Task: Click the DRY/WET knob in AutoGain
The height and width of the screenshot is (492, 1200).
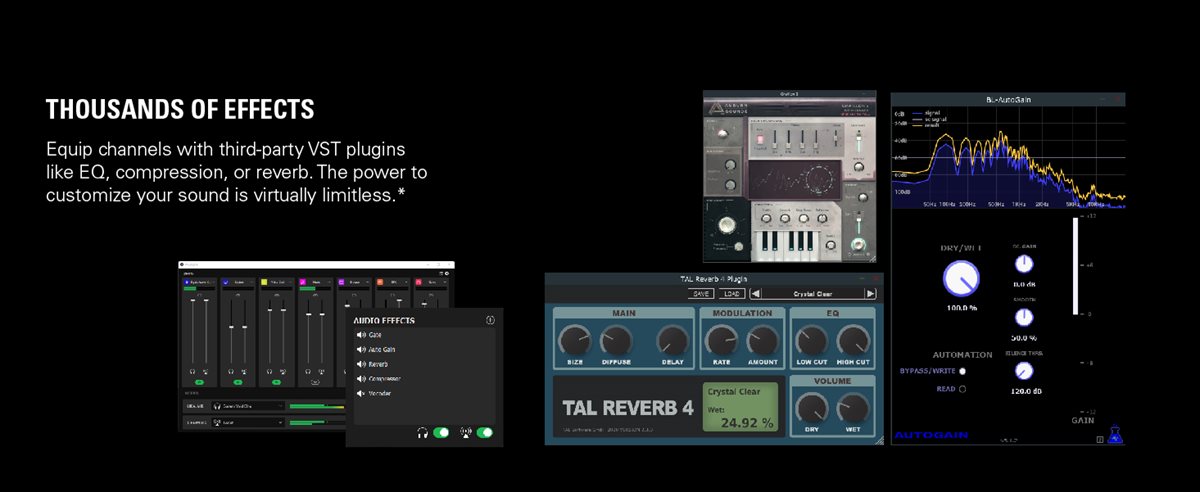Action: 962,279
